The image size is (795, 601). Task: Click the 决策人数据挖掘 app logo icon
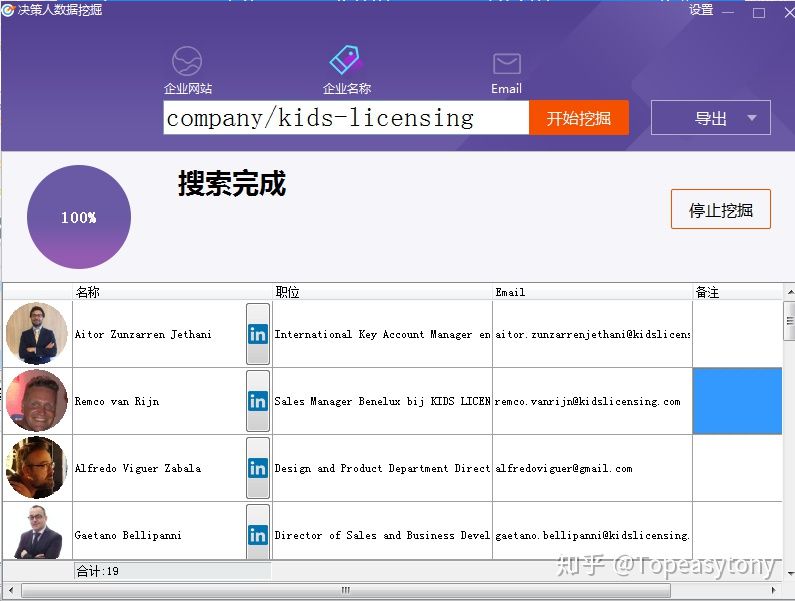[x=8, y=10]
